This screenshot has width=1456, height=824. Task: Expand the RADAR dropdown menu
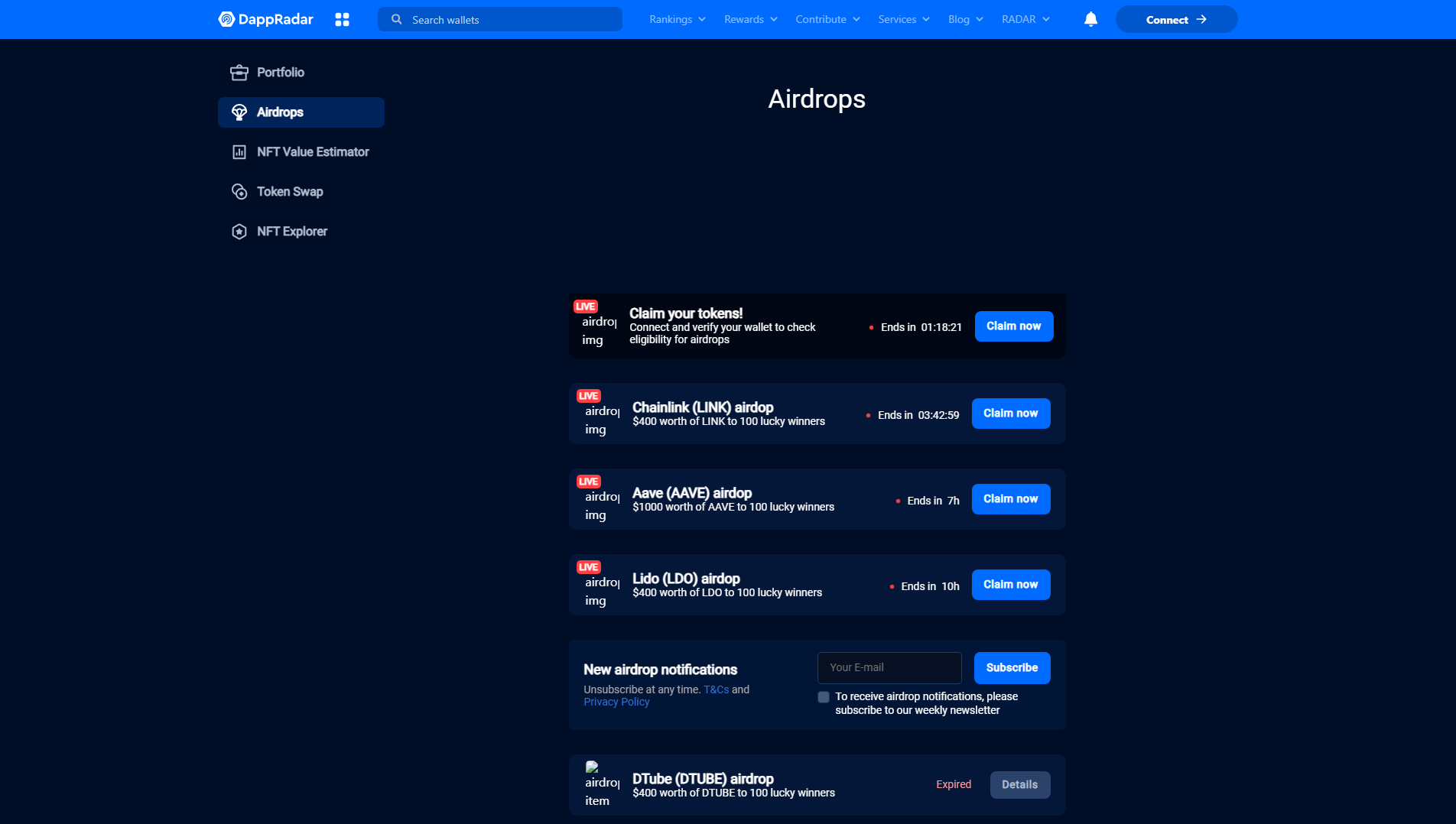[1026, 19]
